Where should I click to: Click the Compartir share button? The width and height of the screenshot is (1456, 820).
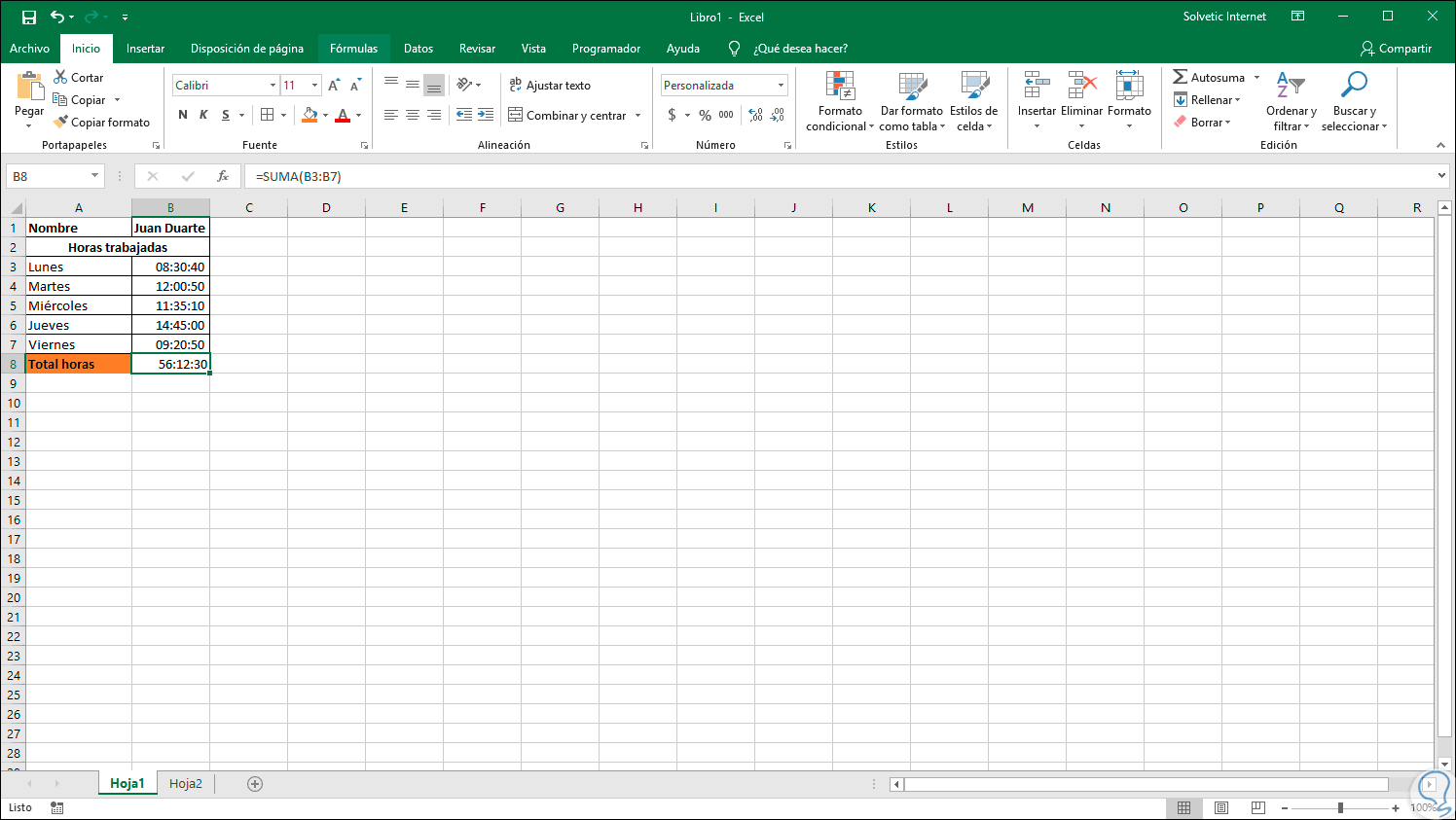click(1396, 49)
